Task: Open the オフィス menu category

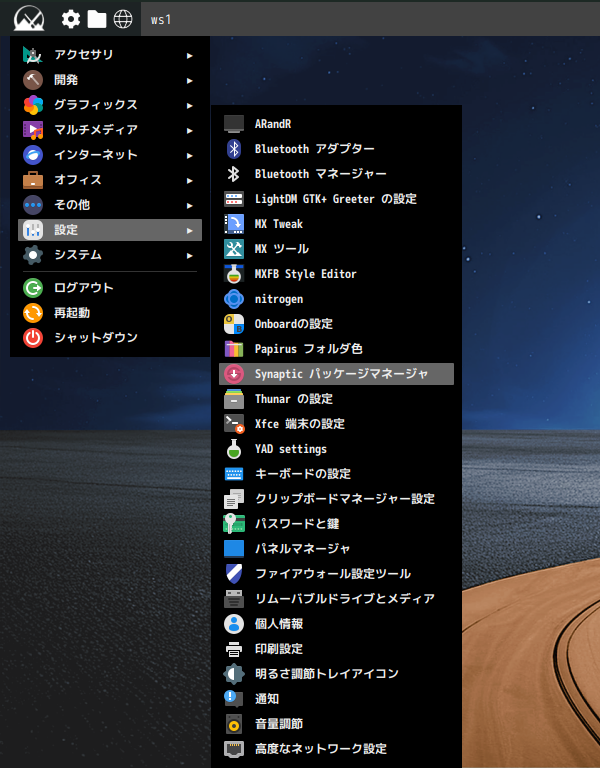Action: 110,180
